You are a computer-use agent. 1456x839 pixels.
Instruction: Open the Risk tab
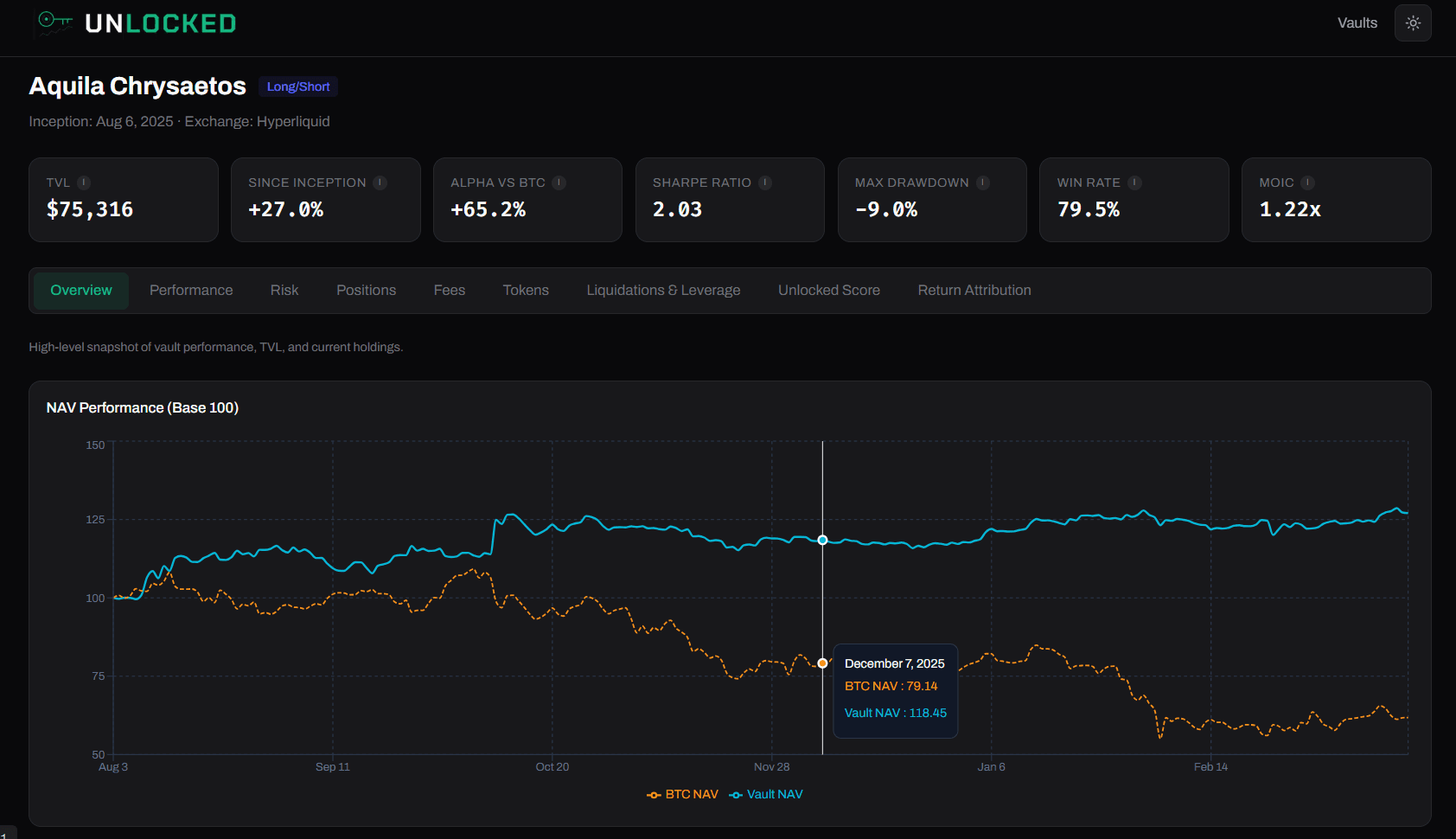pos(284,290)
